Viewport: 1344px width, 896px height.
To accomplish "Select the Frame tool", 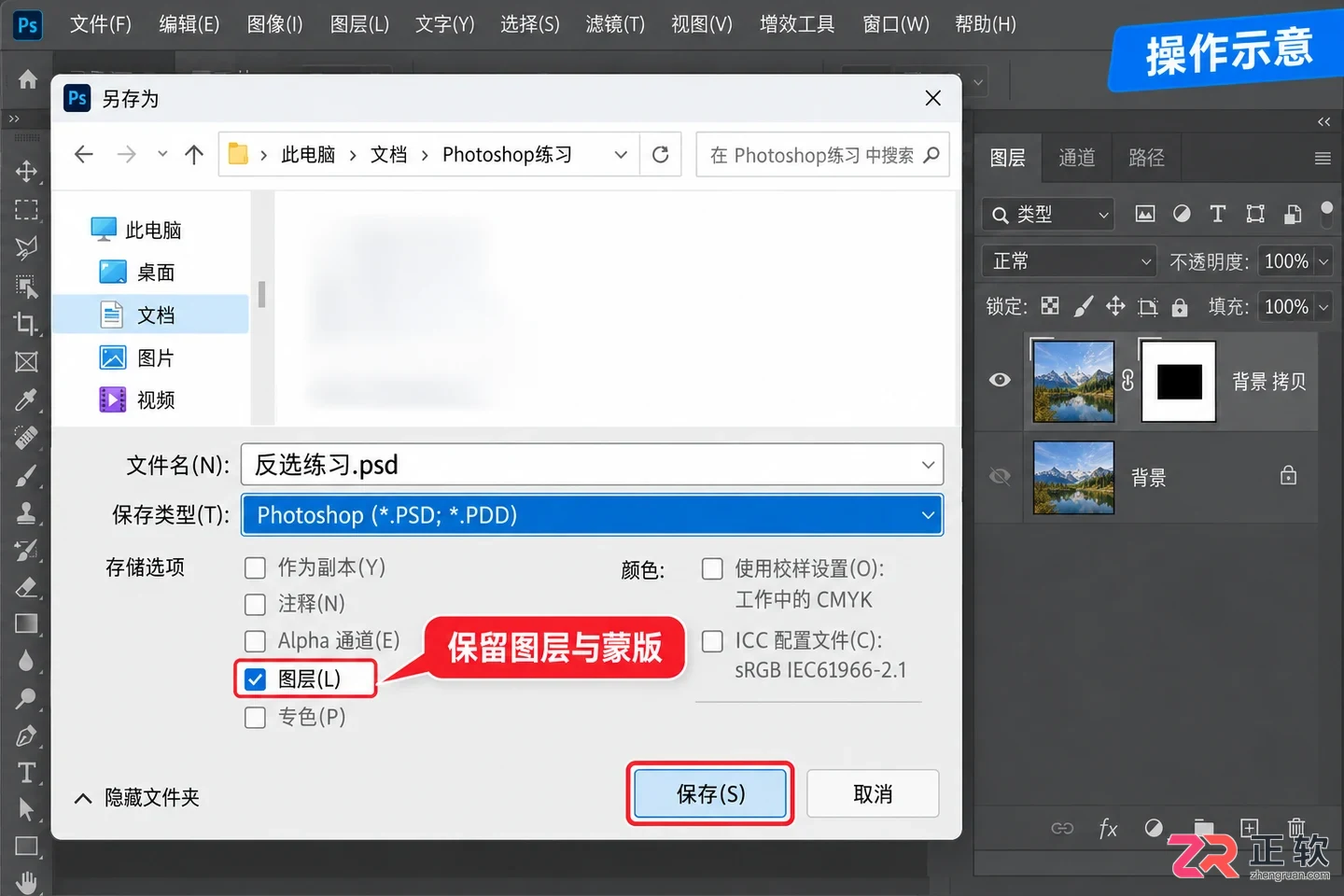I will (26, 361).
